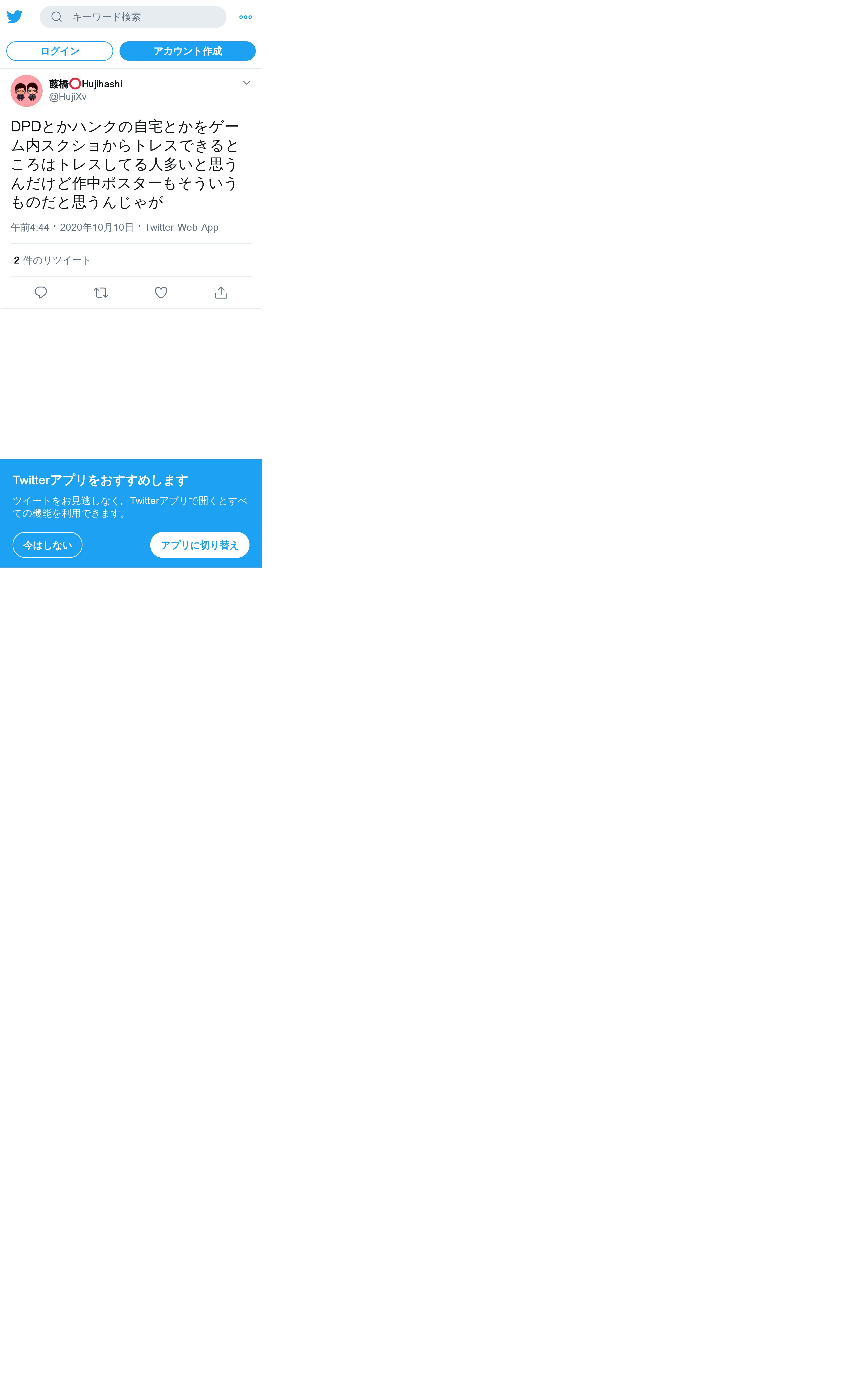This screenshot has width=868, height=1398.
Task: Click the share upload icon
Action: (x=221, y=293)
